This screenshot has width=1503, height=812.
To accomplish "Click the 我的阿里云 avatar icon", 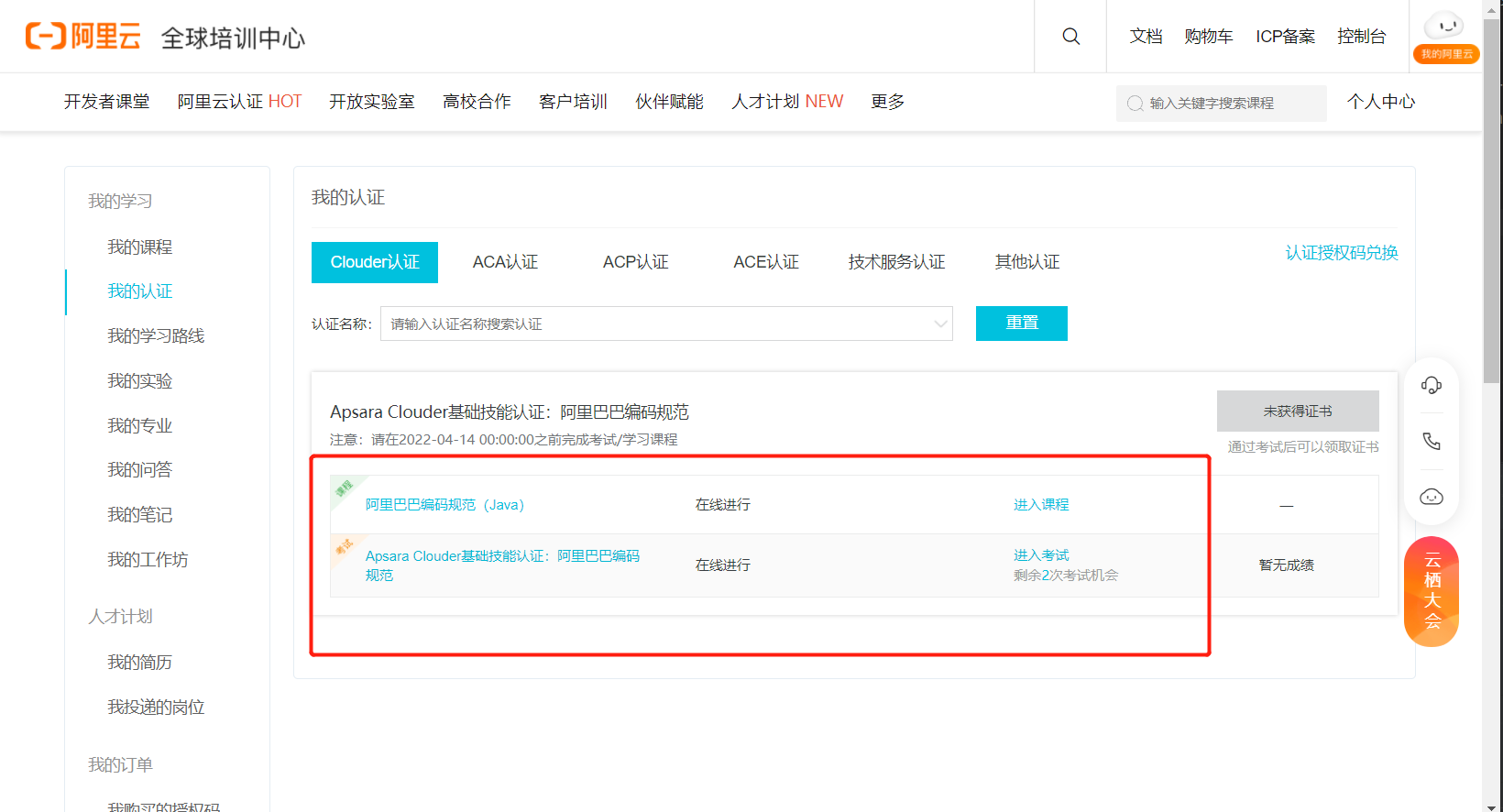I will 1446,37.
